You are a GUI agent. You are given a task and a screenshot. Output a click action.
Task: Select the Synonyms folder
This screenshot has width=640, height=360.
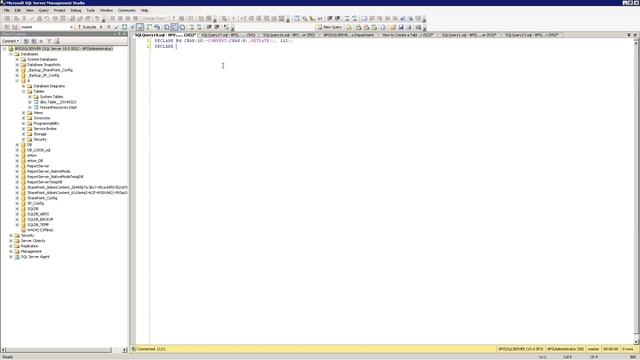(x=42, y=118)
